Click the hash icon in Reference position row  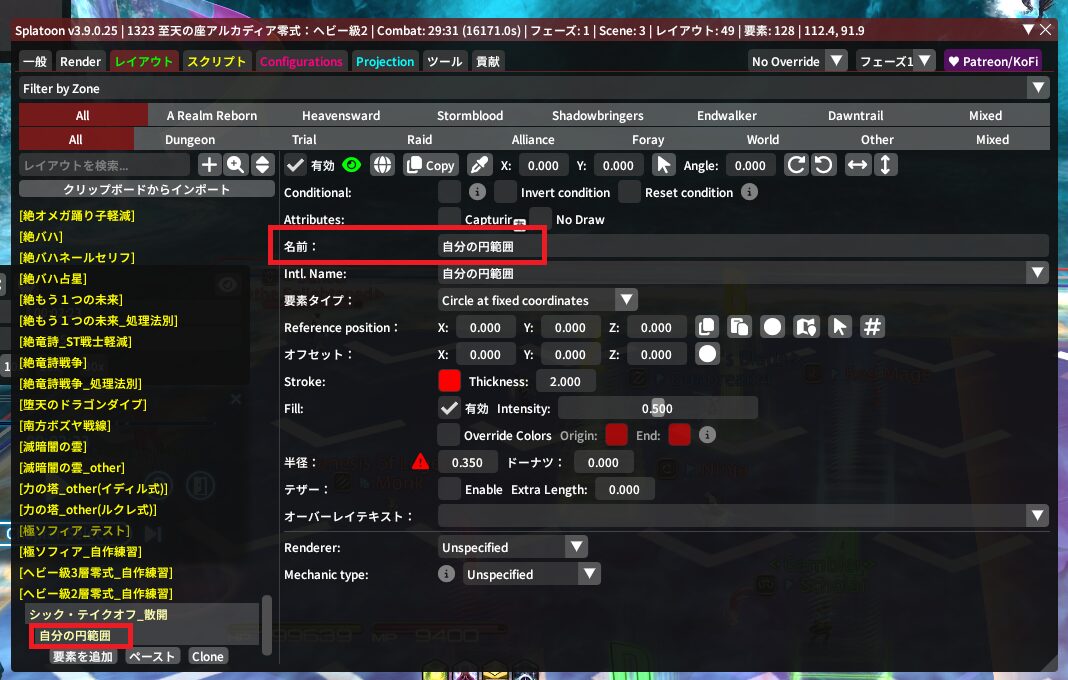pyautogui.click(x=872, y=327)
